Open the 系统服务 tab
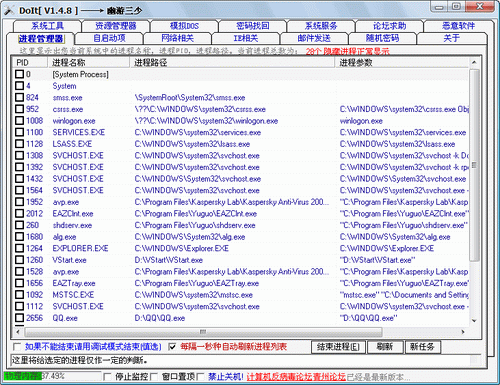The height and width of the screenshot is (385, 500). pyautogui.click(x=321, y=26)
